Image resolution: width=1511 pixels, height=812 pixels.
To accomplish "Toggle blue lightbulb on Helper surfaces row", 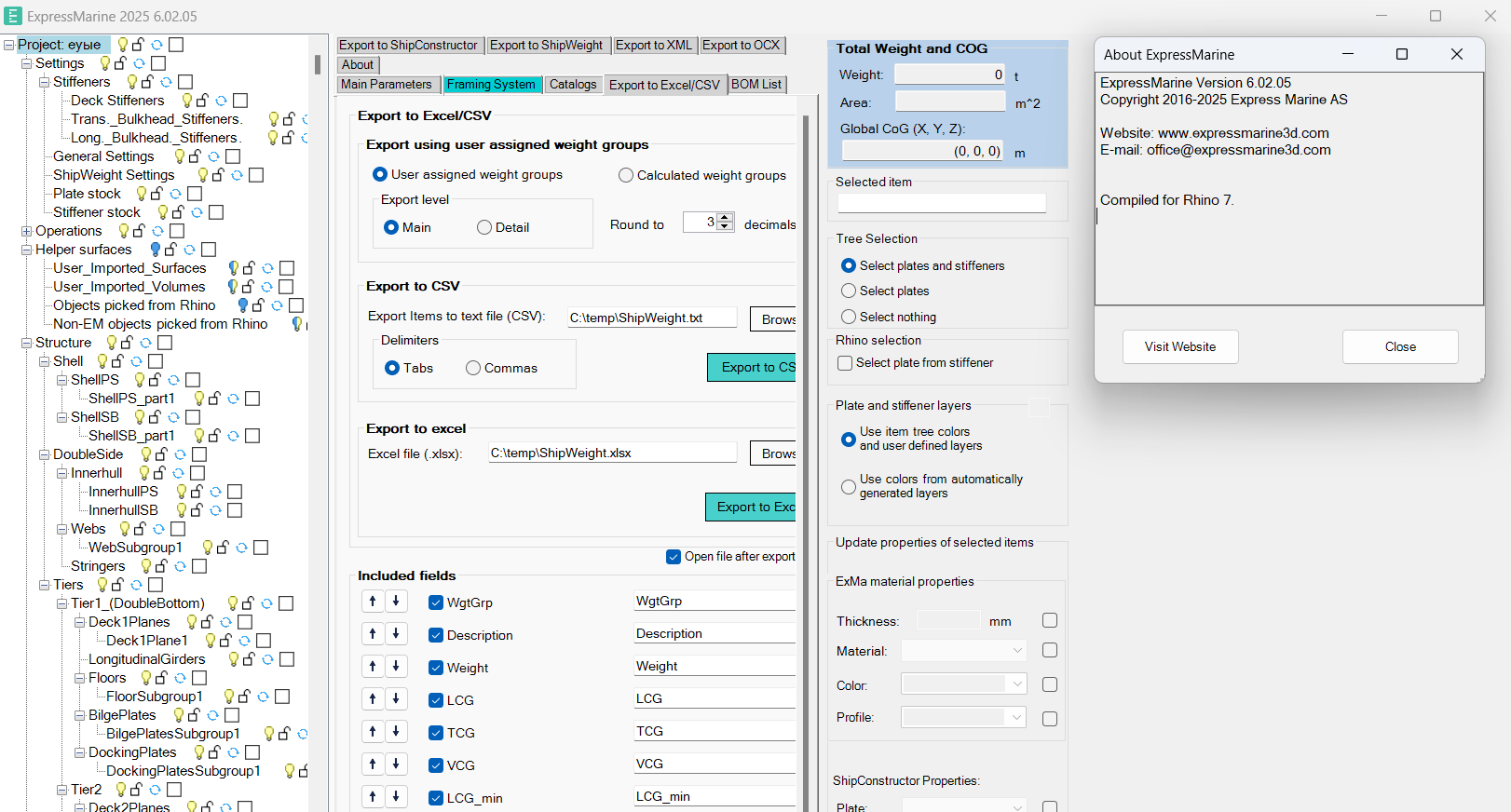I will pyautogui.click(x=156, y=250).
